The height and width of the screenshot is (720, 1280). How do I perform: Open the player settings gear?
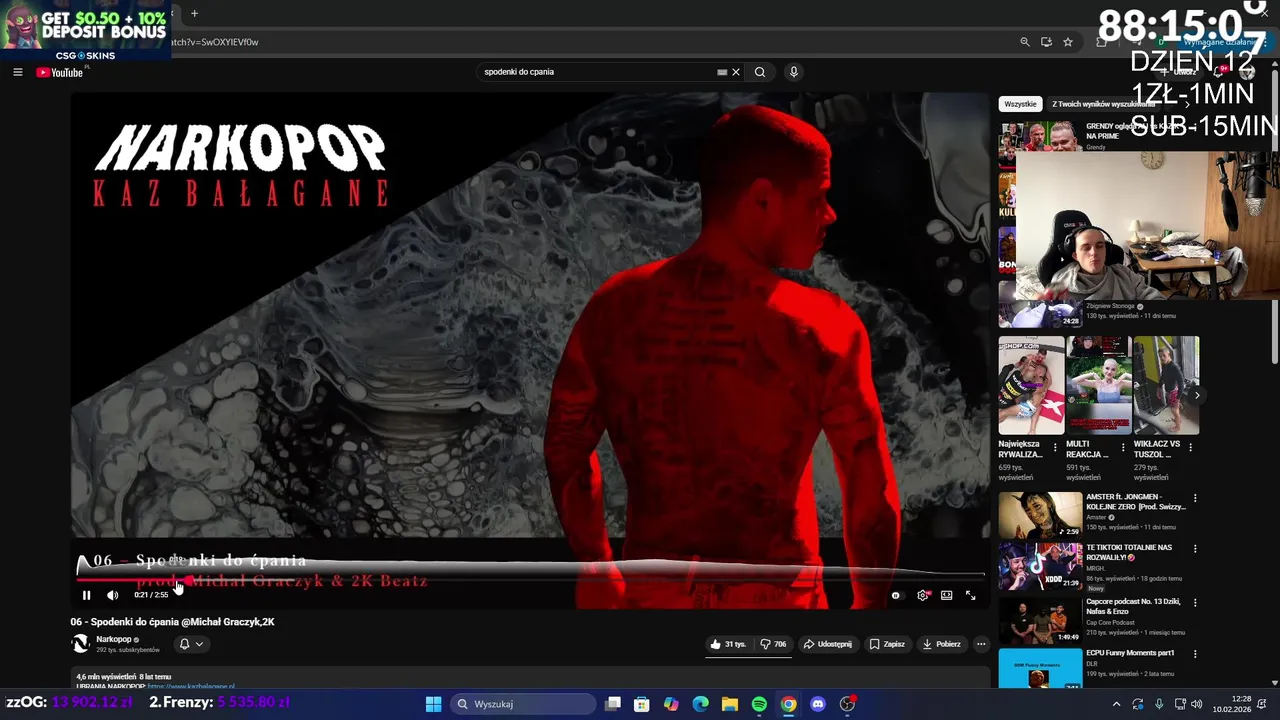click(922, 595)
